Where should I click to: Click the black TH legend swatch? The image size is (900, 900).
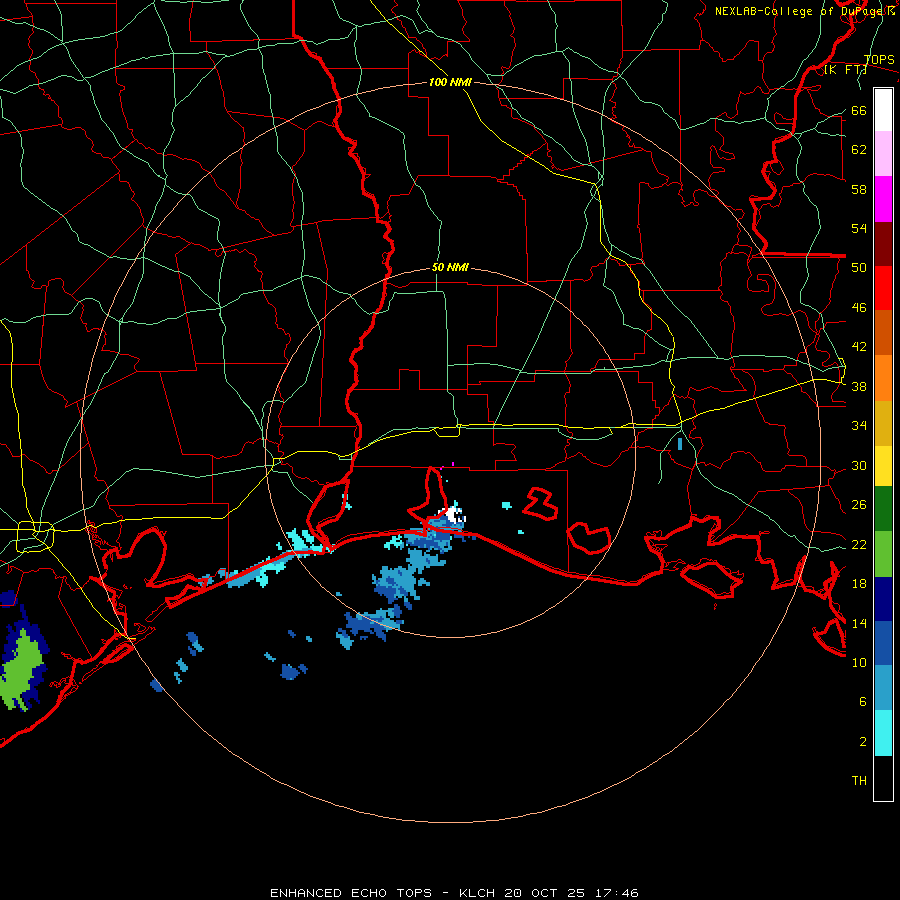[883, 778]
